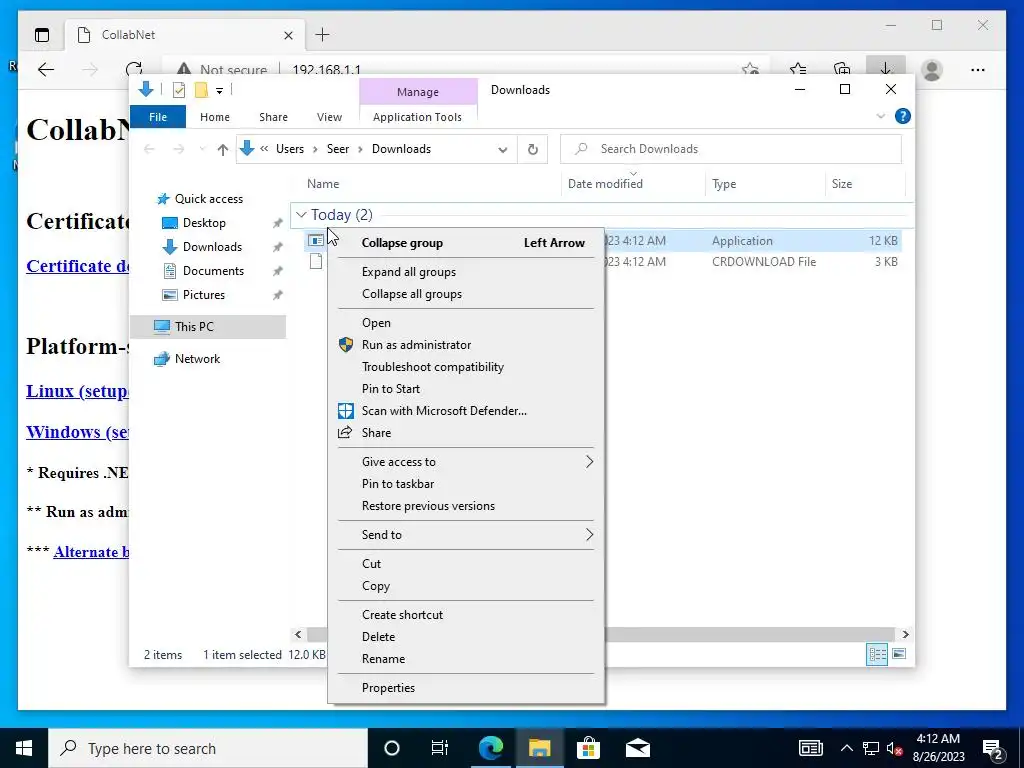Choose Restore previous versions

(x=428, y=506)
